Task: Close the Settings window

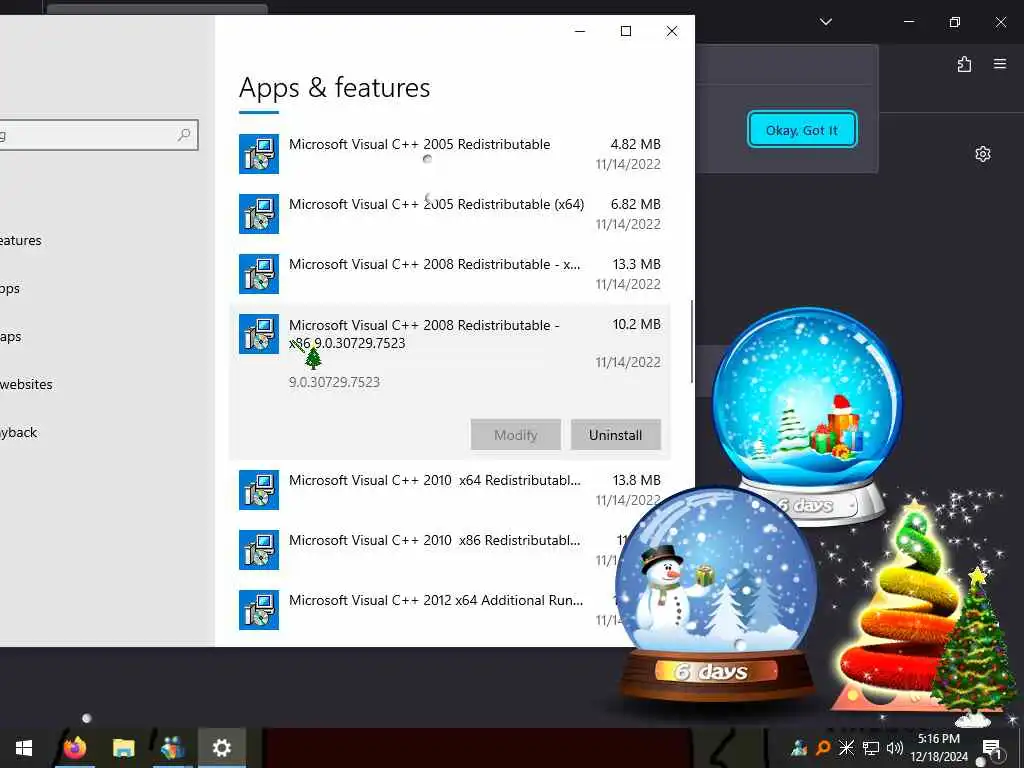Action: (671, 31)
